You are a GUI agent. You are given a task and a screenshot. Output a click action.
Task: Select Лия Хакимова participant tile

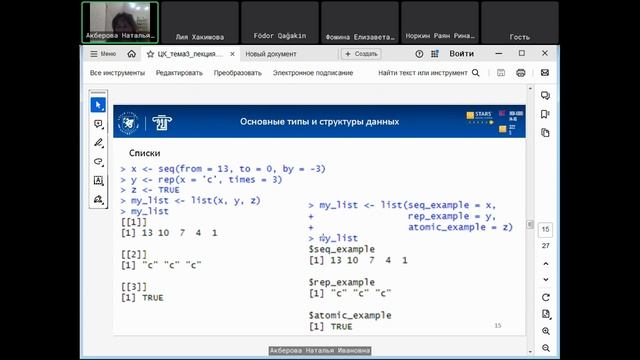(x=200, y=22)
